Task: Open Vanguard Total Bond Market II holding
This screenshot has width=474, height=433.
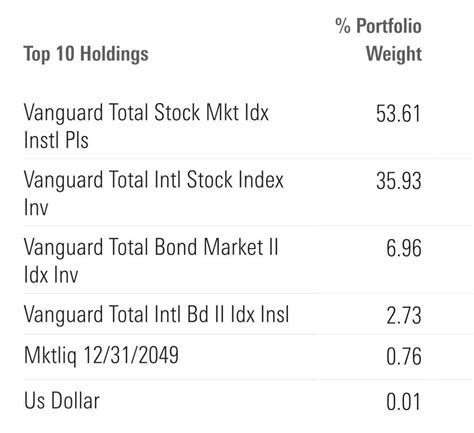Action: pyautogui.click(x=151, y=261)
